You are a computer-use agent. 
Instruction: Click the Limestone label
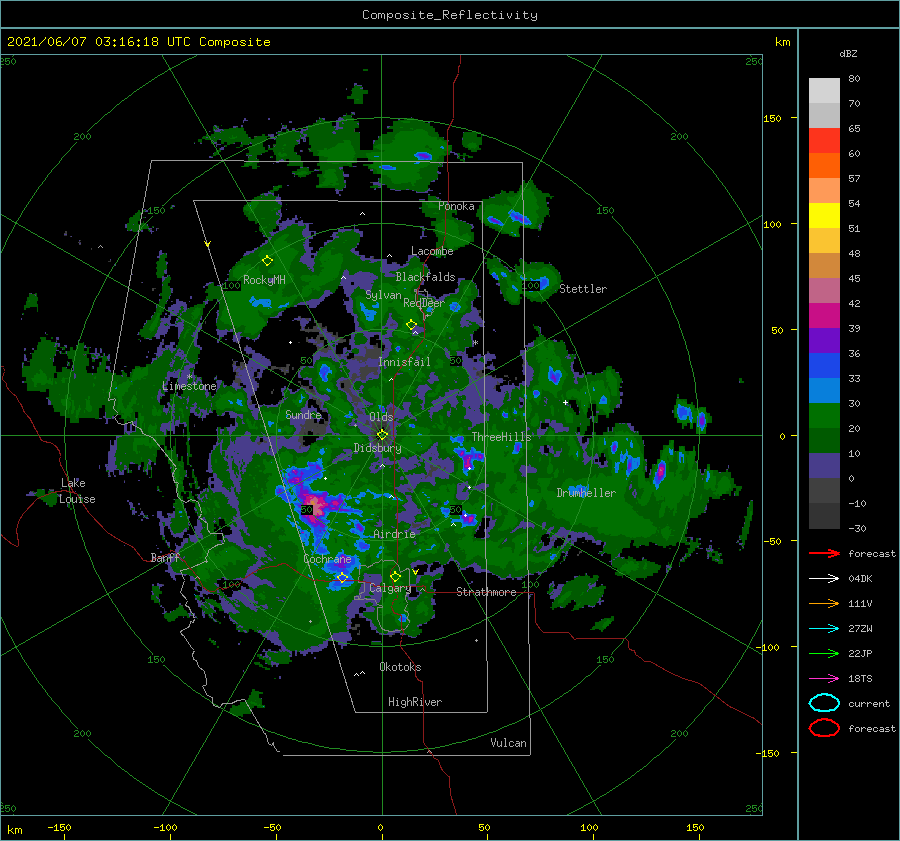[189, 386]
